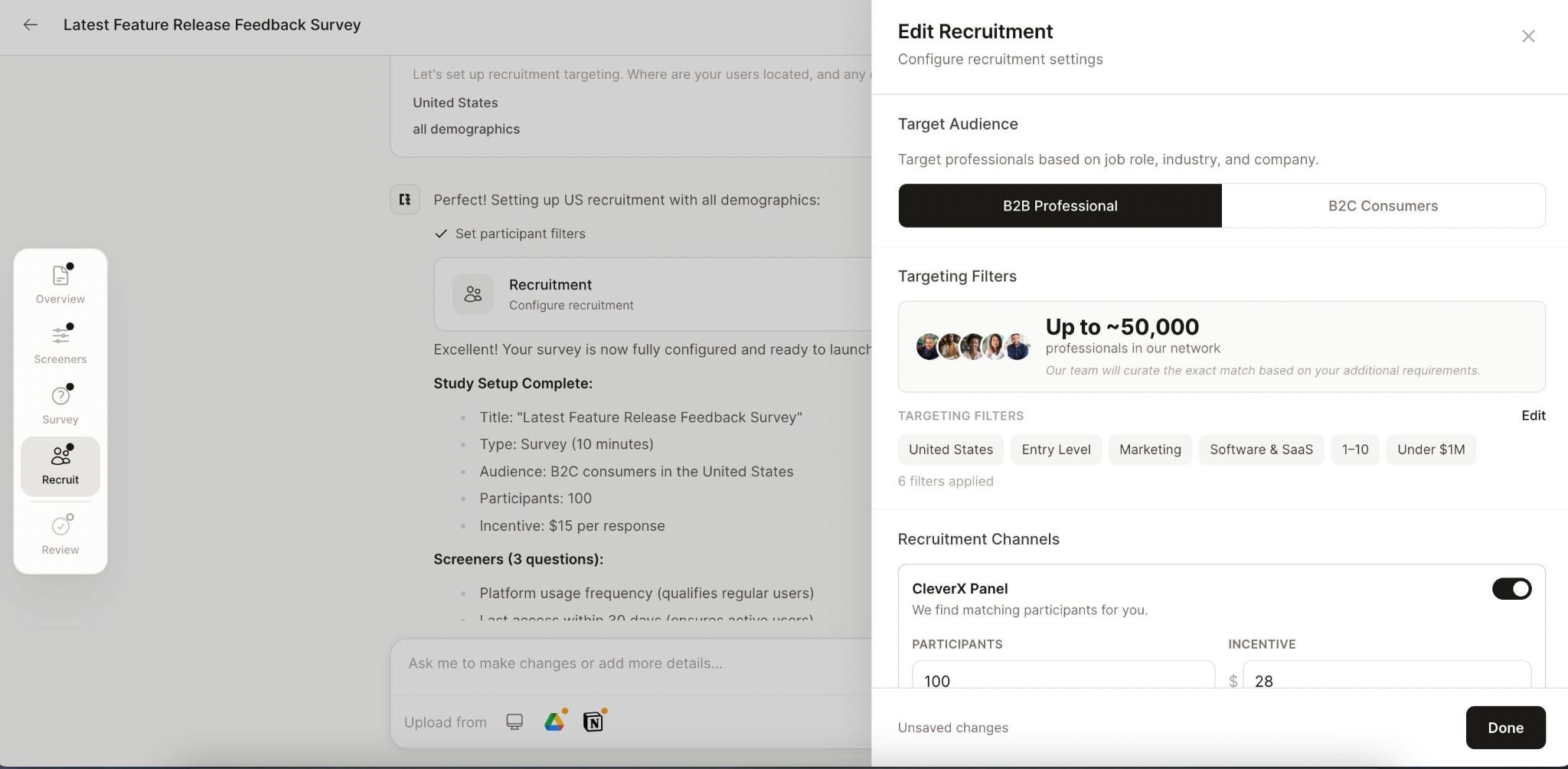
Task: Click "Incentive: $15 per response" line
Action: click(572, 525)
